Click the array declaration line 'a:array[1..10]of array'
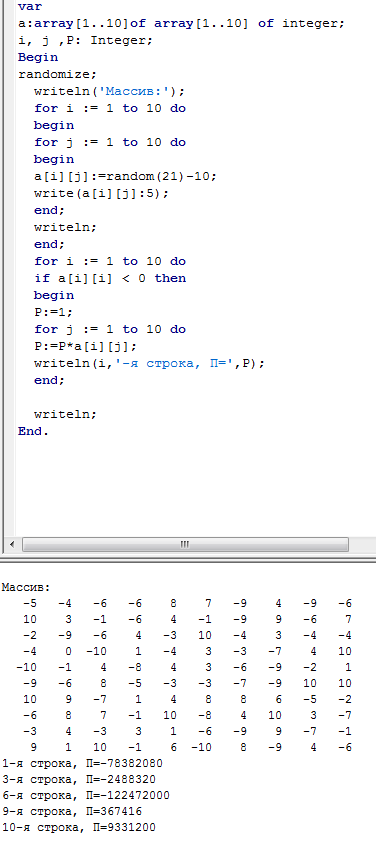Image resolution: width=376 pixels, height=842 pixels. 181,24
